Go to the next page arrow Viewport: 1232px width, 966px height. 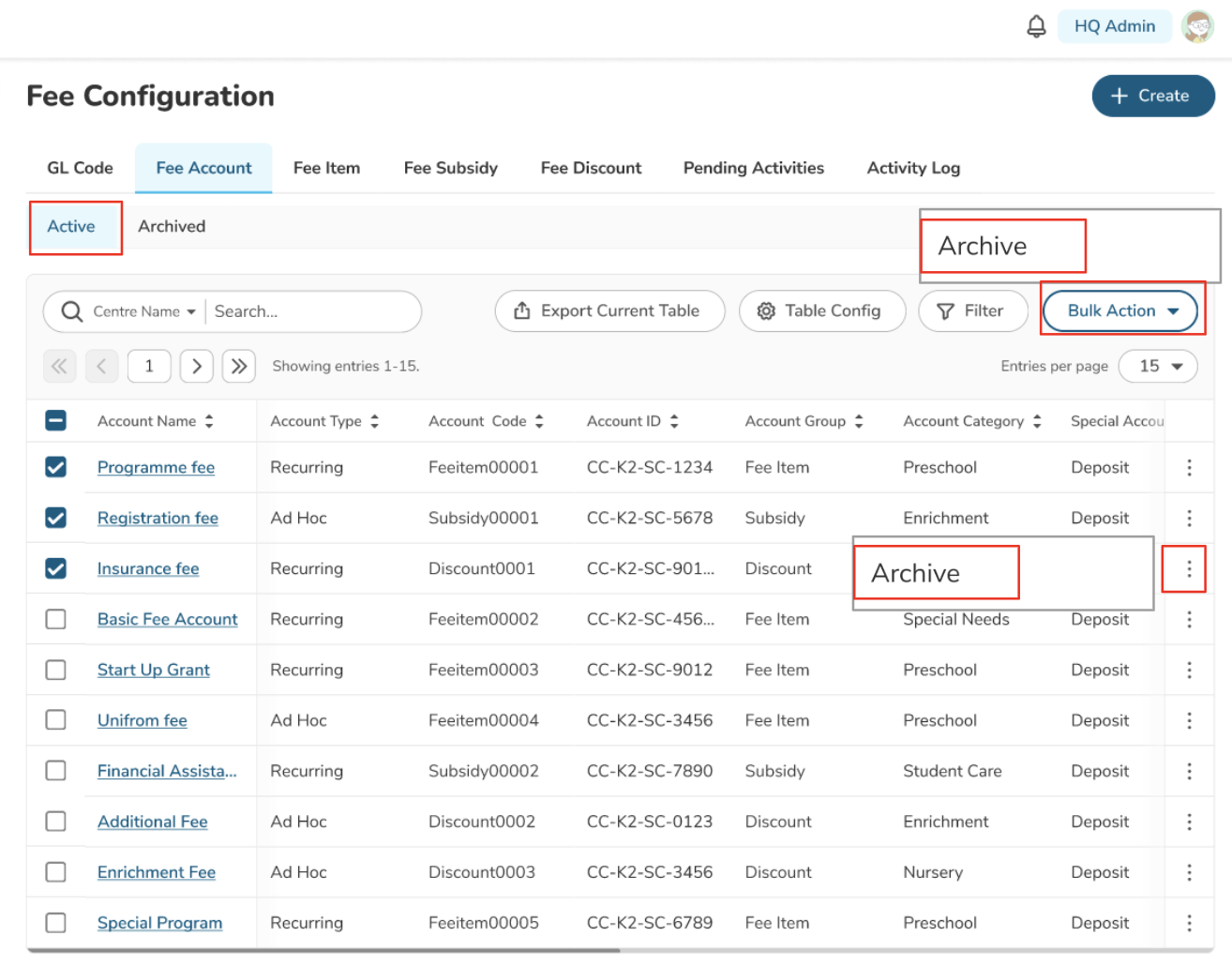click(x=197, y=366)
